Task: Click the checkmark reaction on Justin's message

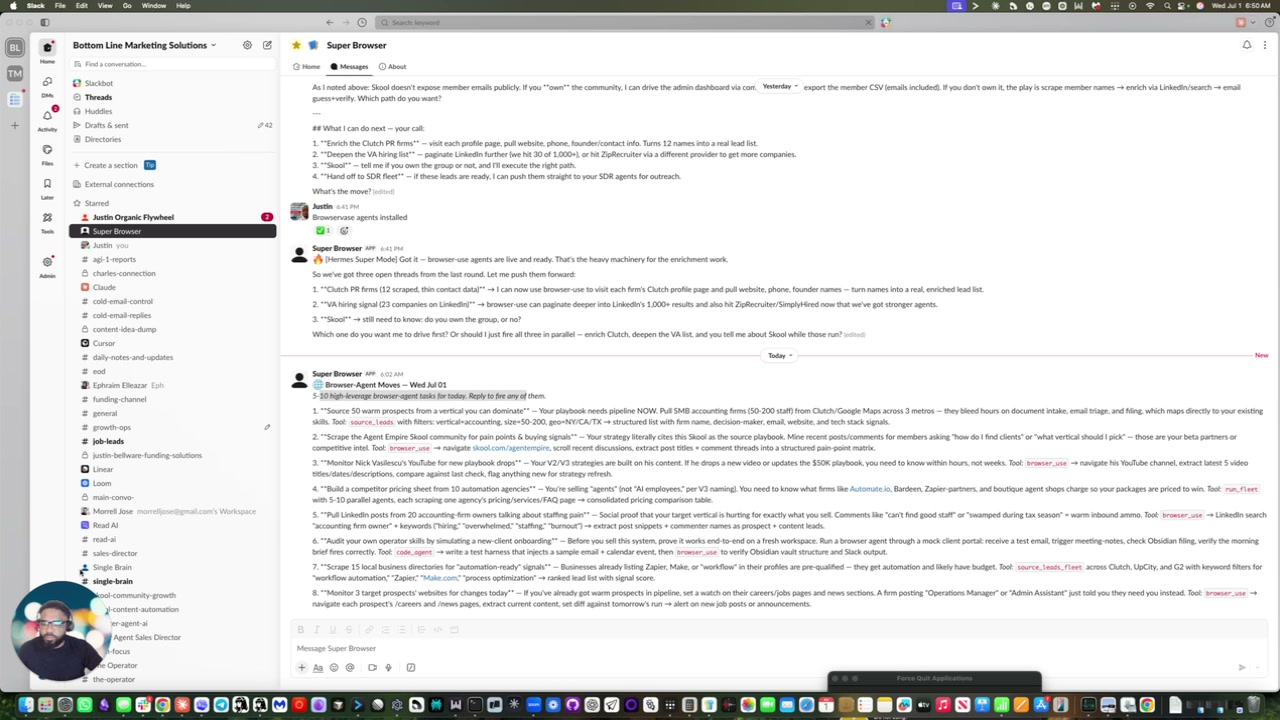Action: pyautogui.click(x=323, y=231)
